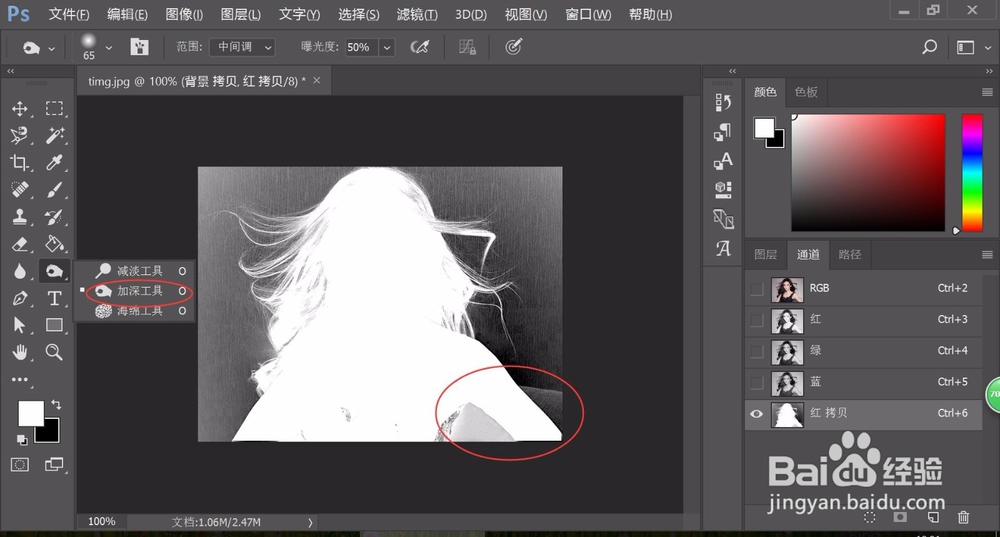Select the Rectangular Marquee tool

click(54, 108)
